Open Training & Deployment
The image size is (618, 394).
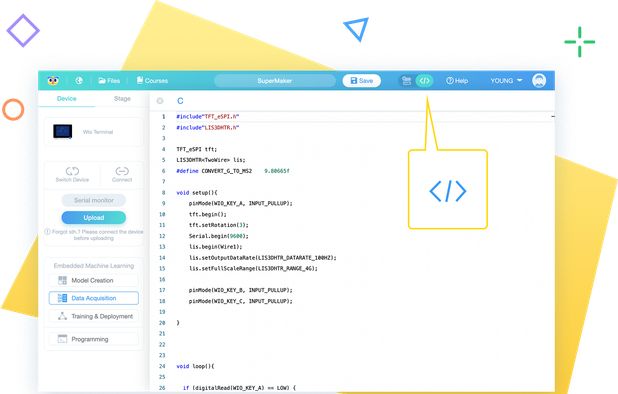(93, 316)
